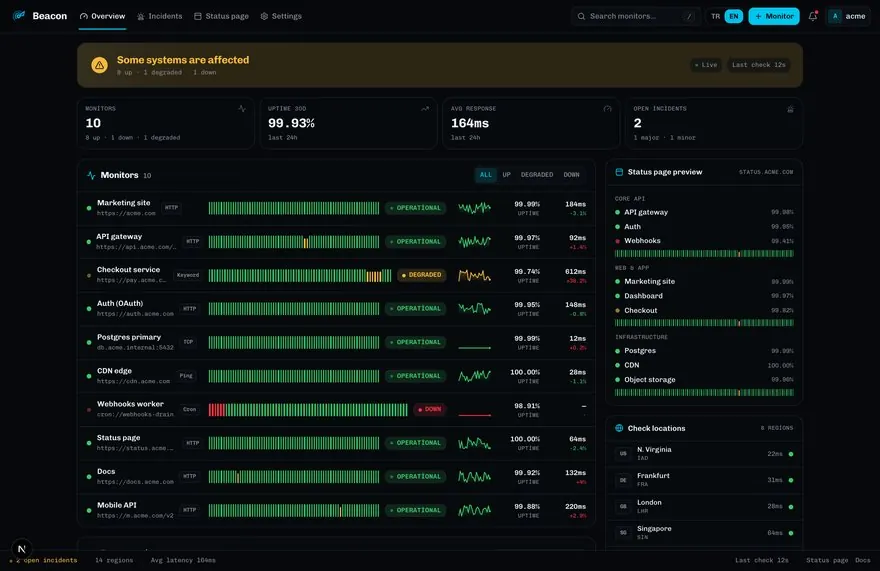Screen dimensions: 880x571
Task: Open the Settings tab
Action: [x=281, y=16]
